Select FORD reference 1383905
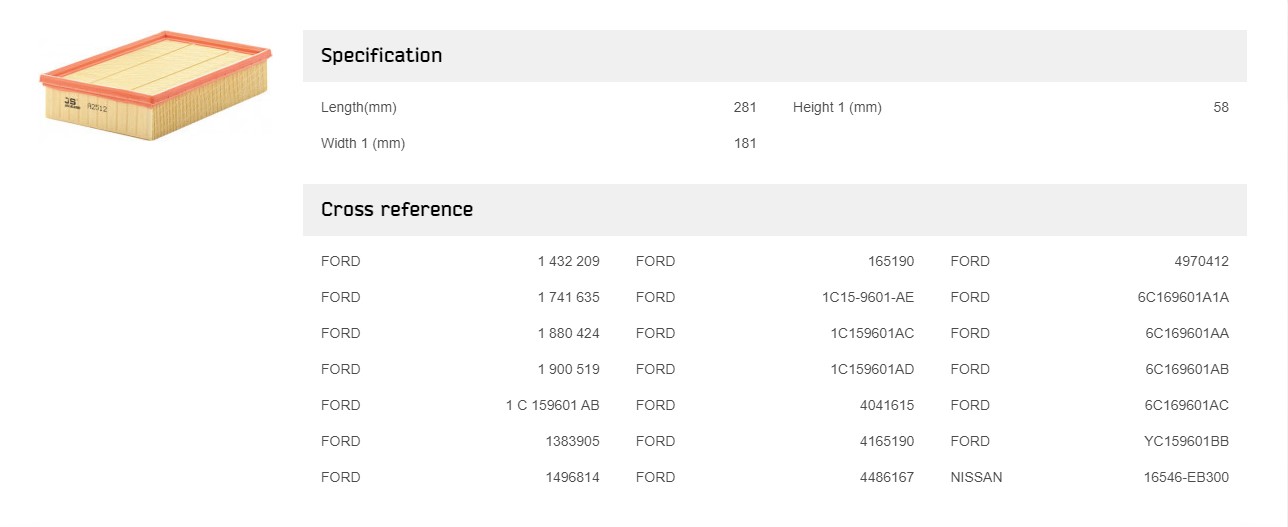Viewport: 1288px width, 527px height. [572, 441]
